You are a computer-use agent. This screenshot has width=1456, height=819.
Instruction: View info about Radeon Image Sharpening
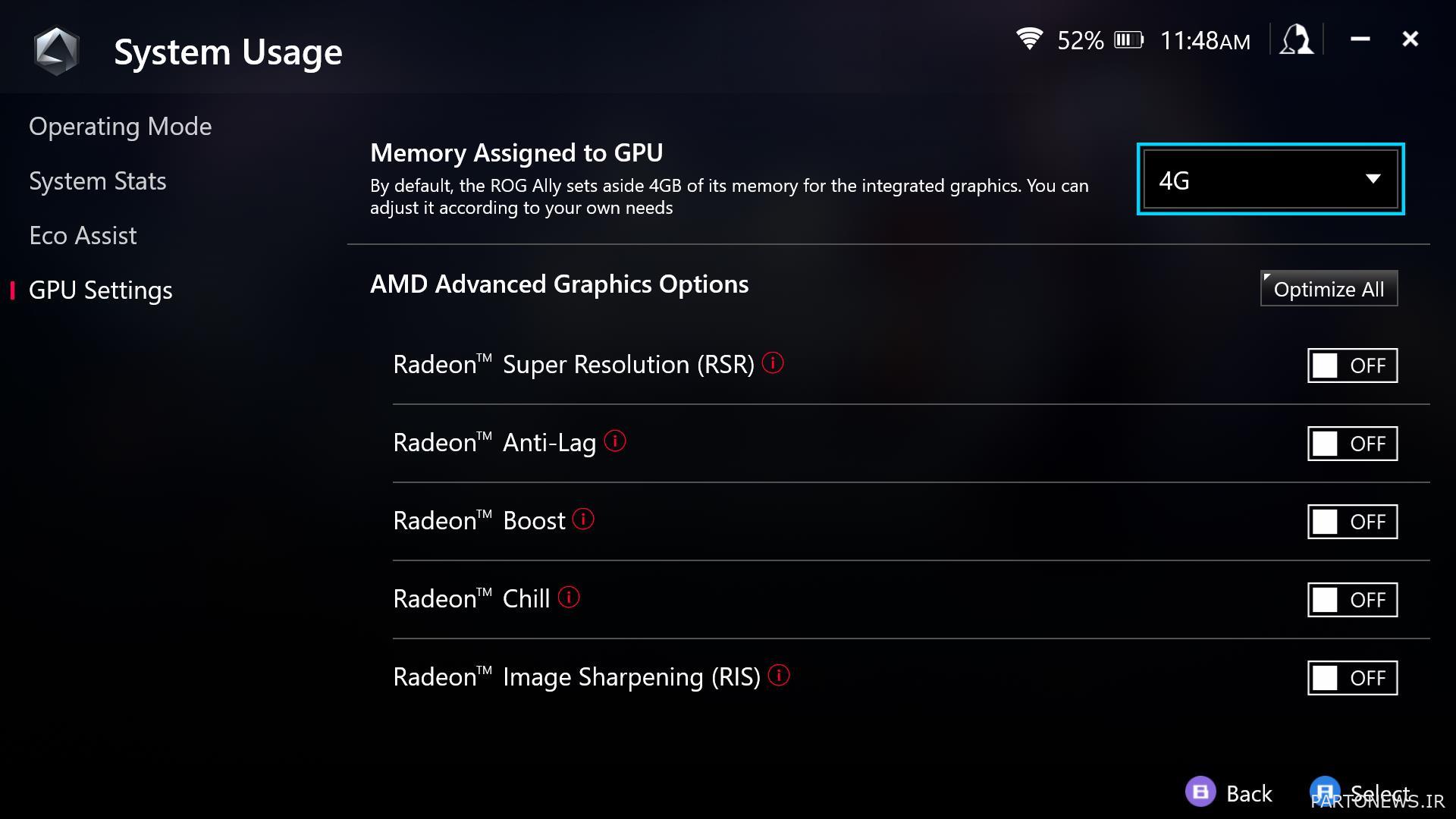tap(779, 675)
